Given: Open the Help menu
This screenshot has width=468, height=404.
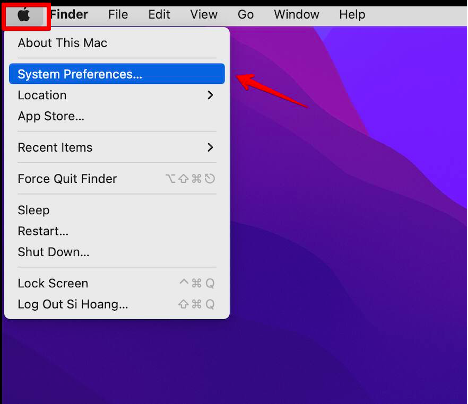Looking at the screenshot, I should [352, 15].
